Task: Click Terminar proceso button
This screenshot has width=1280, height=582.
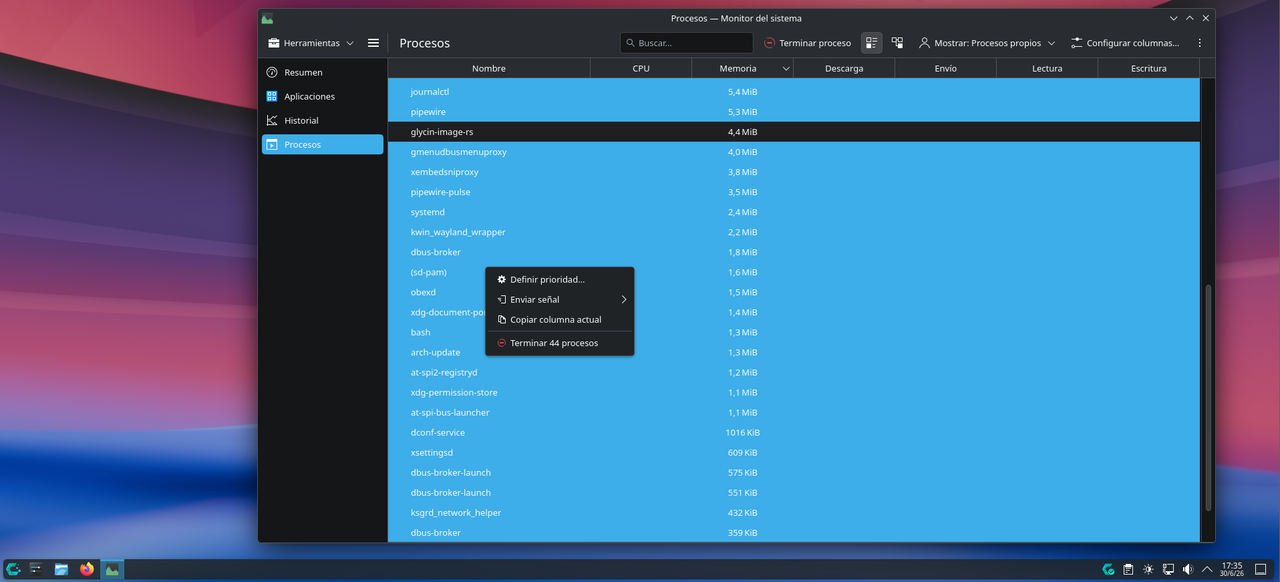Action: [x=807, y=43]
